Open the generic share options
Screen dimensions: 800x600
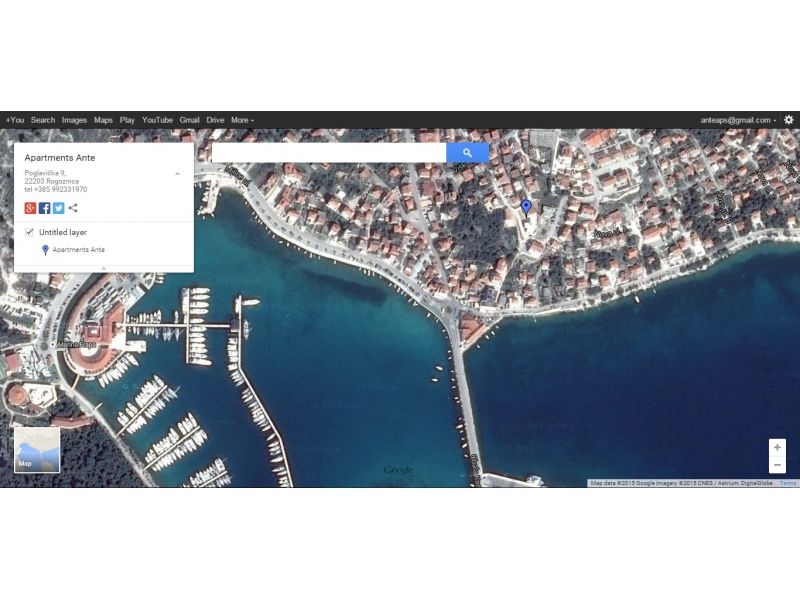pos(73,208)
